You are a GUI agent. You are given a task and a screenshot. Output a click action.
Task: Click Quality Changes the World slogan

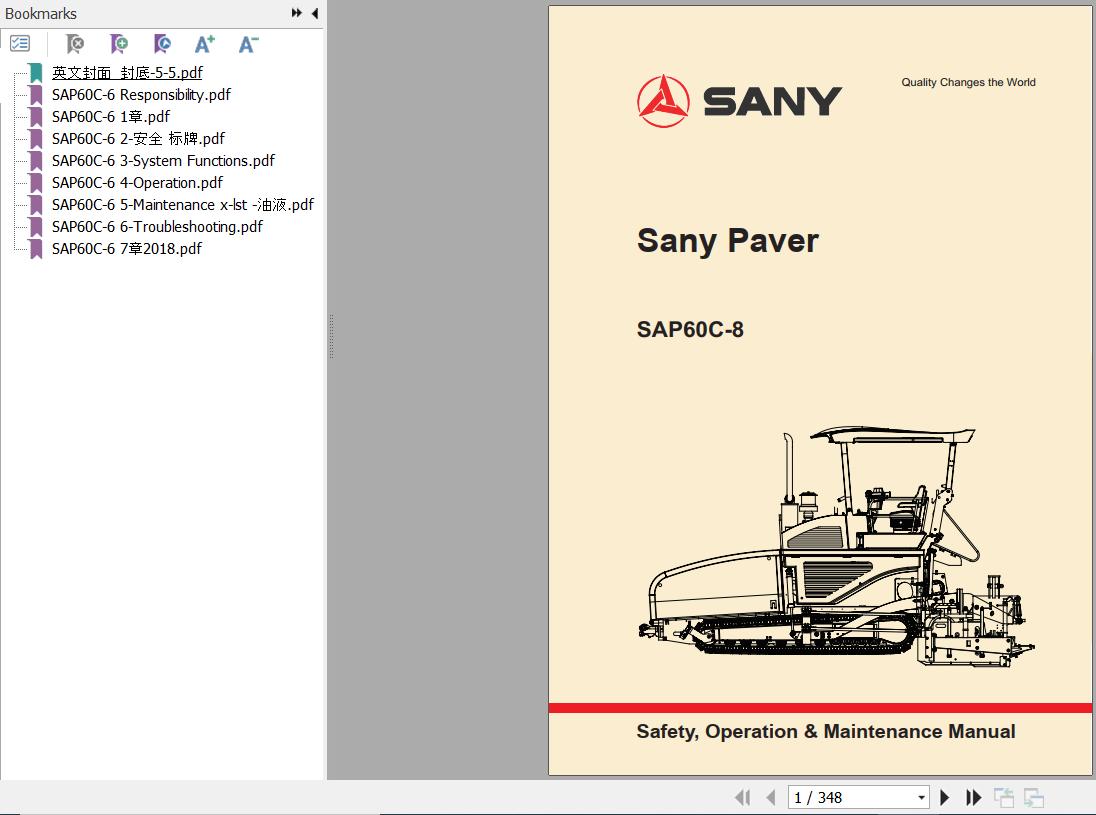(x=968, y=82)
